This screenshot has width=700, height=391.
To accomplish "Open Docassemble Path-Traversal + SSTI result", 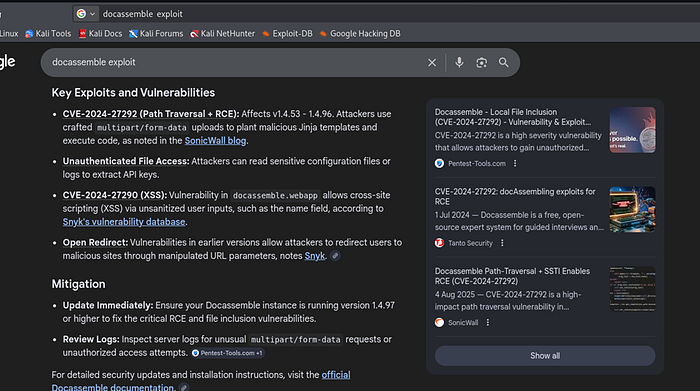I will (x=512, y=276).
